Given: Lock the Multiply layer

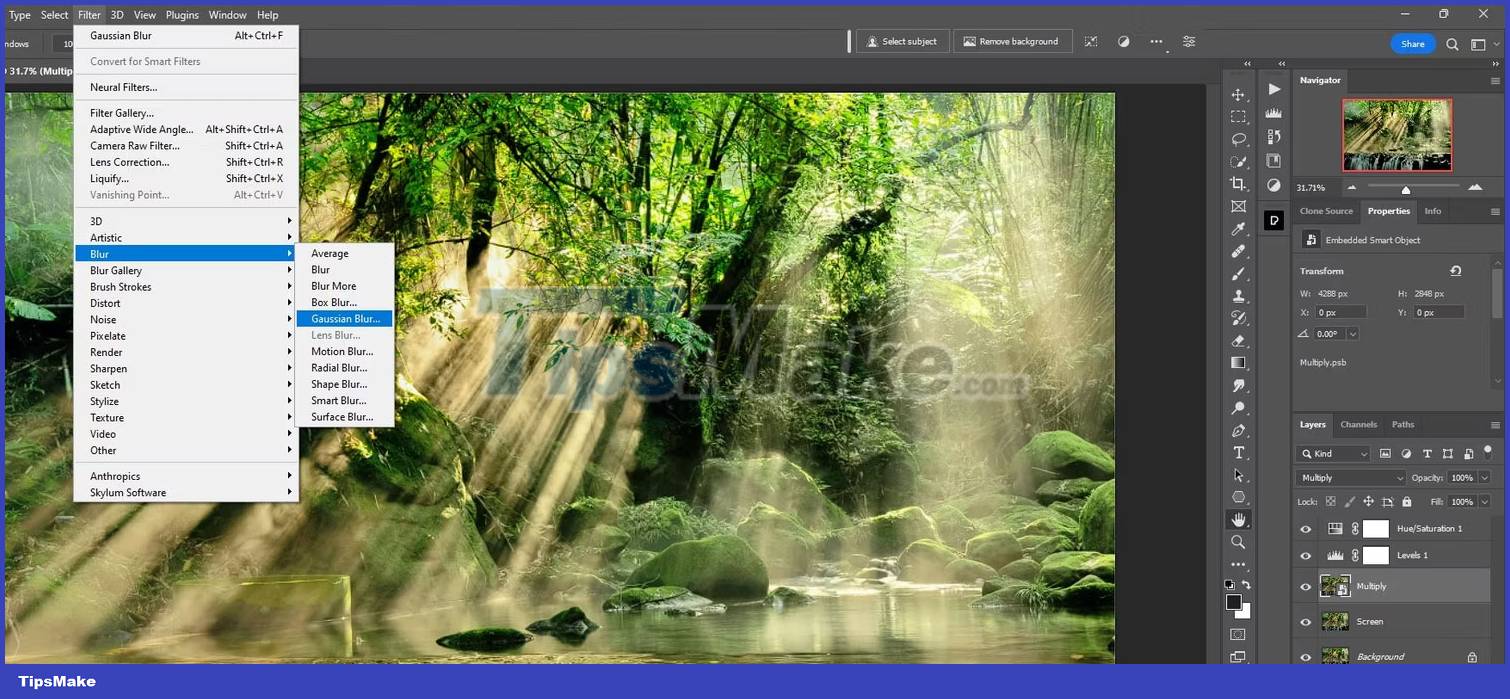Looking at the screenshot, I should tap(1407, 501).
